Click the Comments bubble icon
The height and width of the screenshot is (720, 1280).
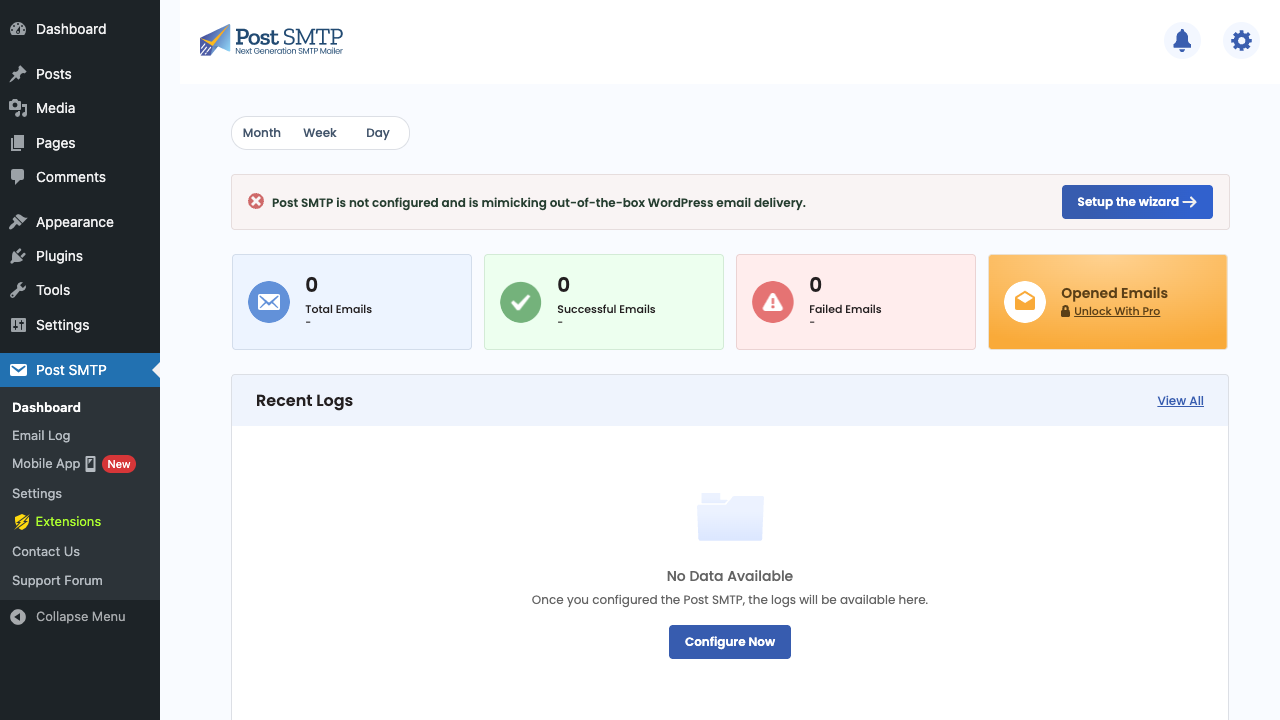coord(18,177)
